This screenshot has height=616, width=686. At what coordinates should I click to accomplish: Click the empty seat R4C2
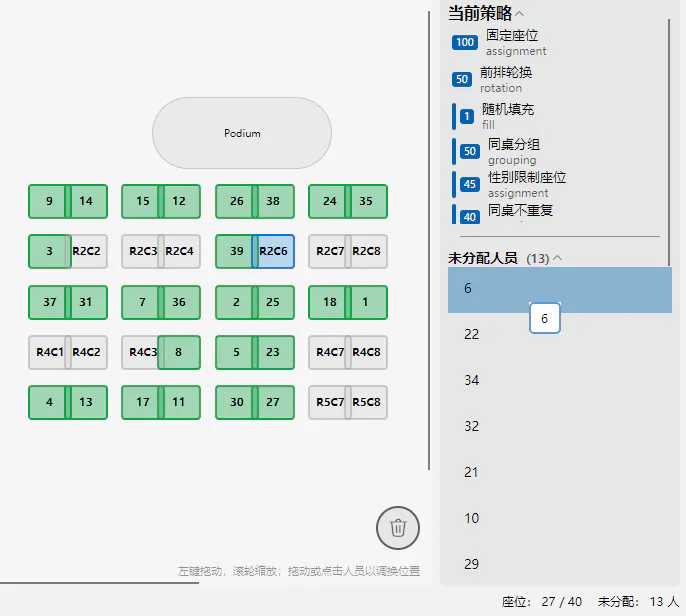pos(87,352)
